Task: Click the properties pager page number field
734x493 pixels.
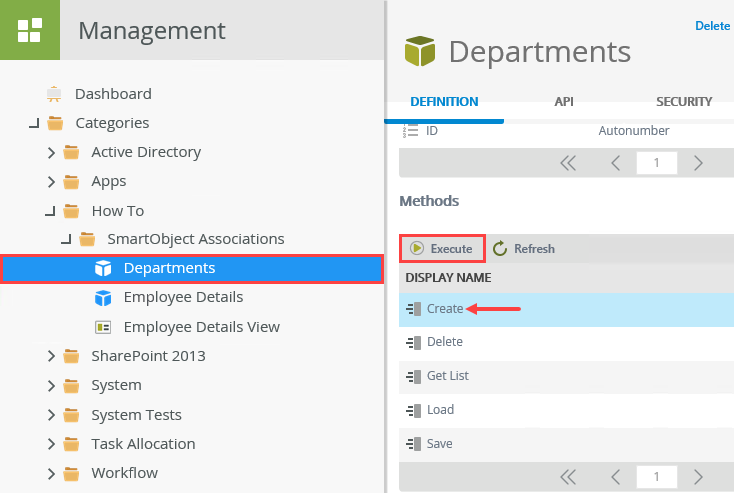Action: 656,163
